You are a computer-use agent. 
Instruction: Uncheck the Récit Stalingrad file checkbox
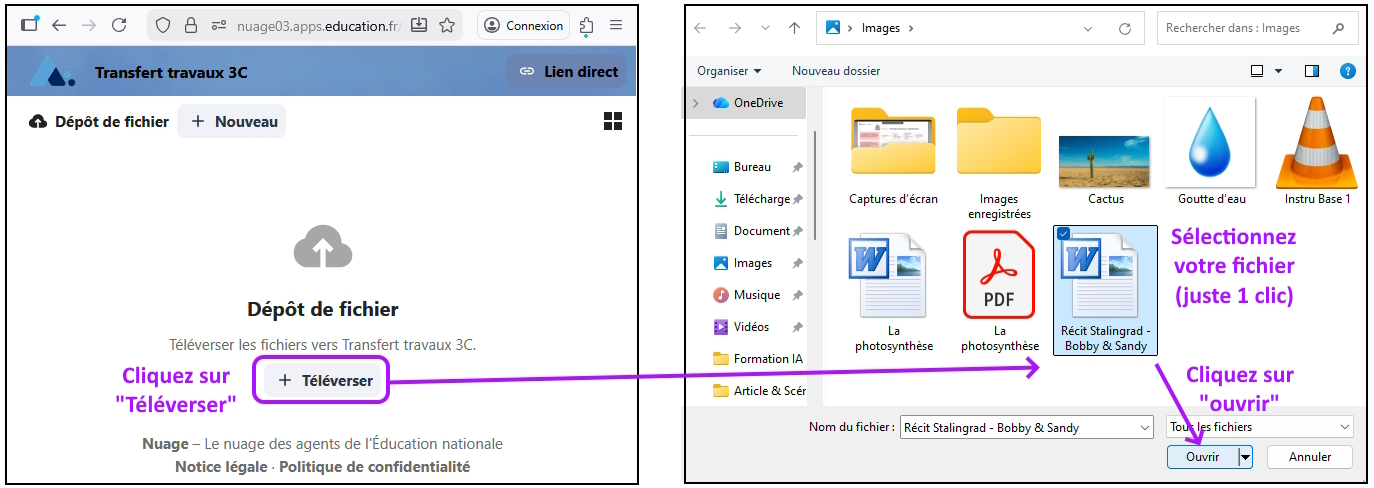1063,234
